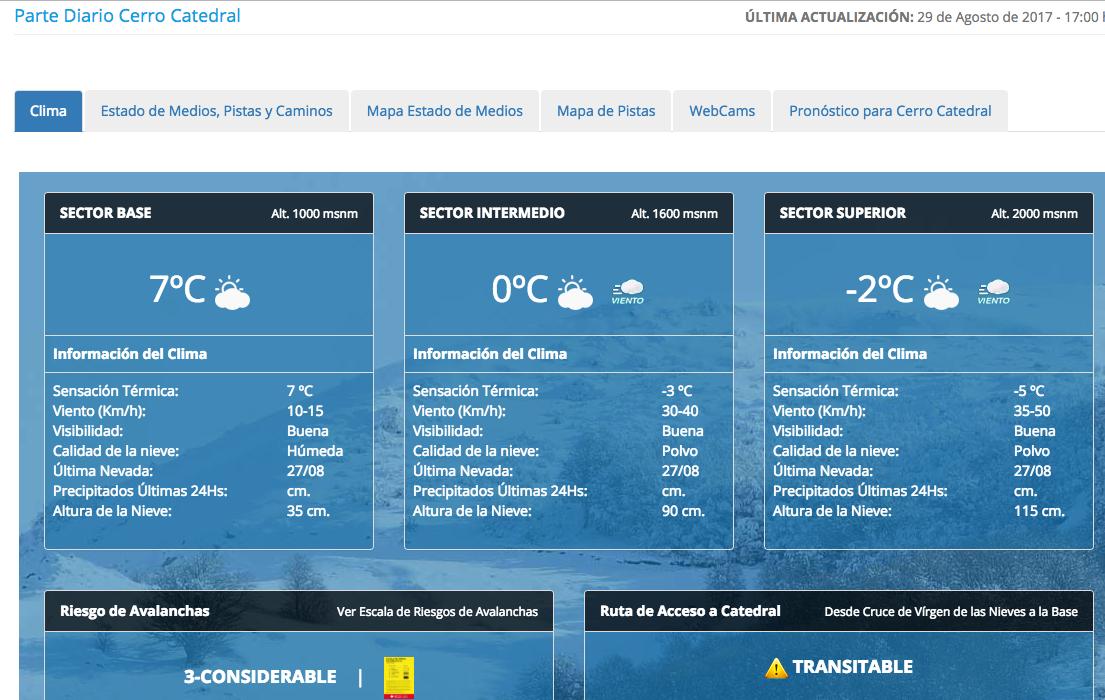Click Sector Superior snow height 115 cm.
Screen dimensions: 1105x700
point(1039,511)
